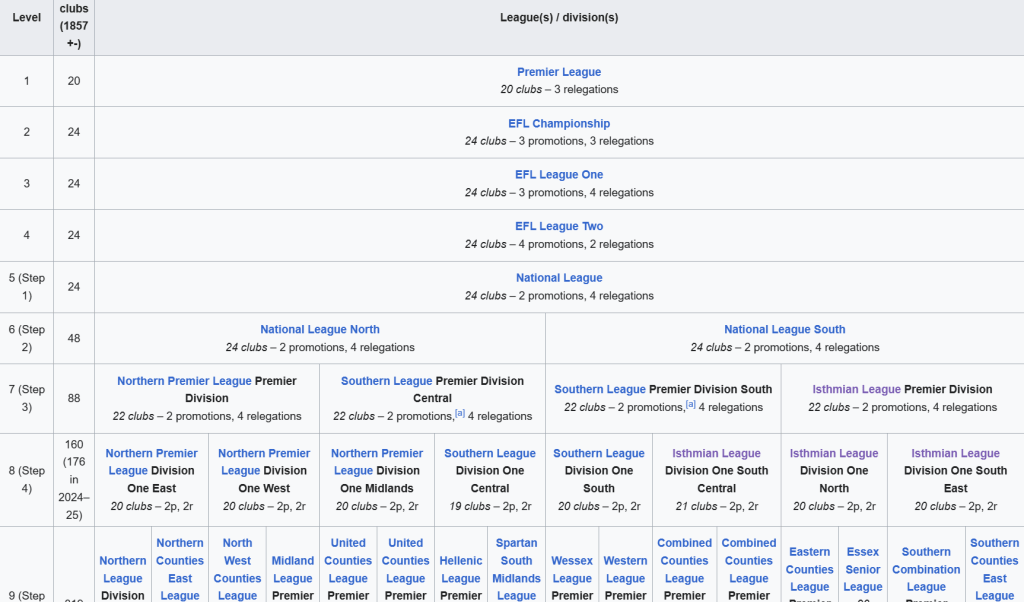This screenshot has height=602, width=1024.
Task: Open the Premier League link
Action: (559, 72)
